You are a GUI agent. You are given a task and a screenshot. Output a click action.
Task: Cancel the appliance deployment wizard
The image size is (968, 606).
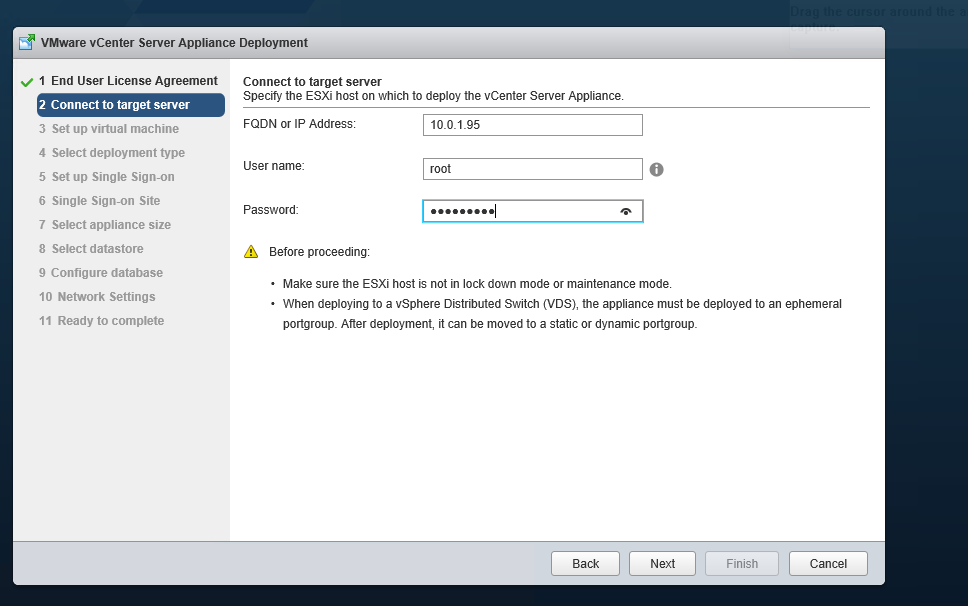(828, 563)
